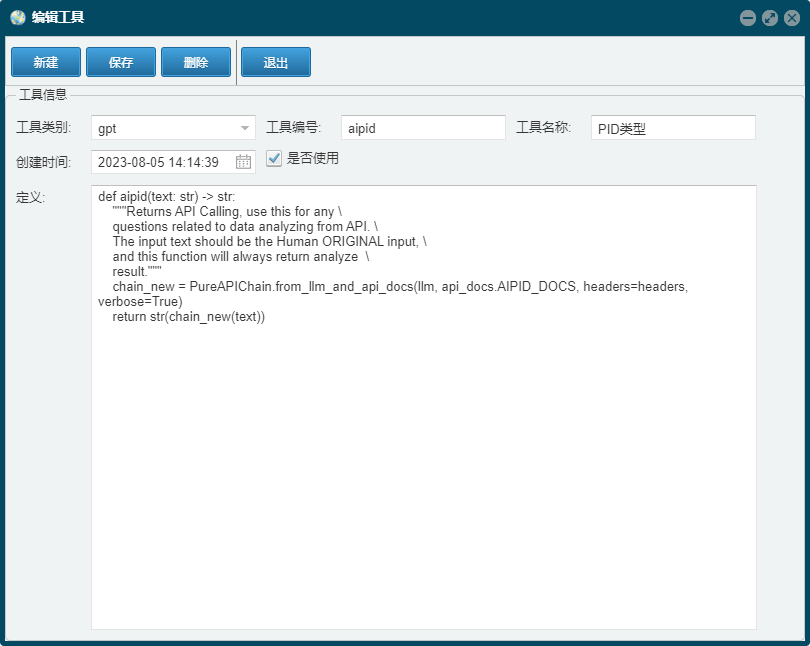Click the line 'def aipid(text: str) -> str:'
The image size is (810, 646).
[166, 197]
